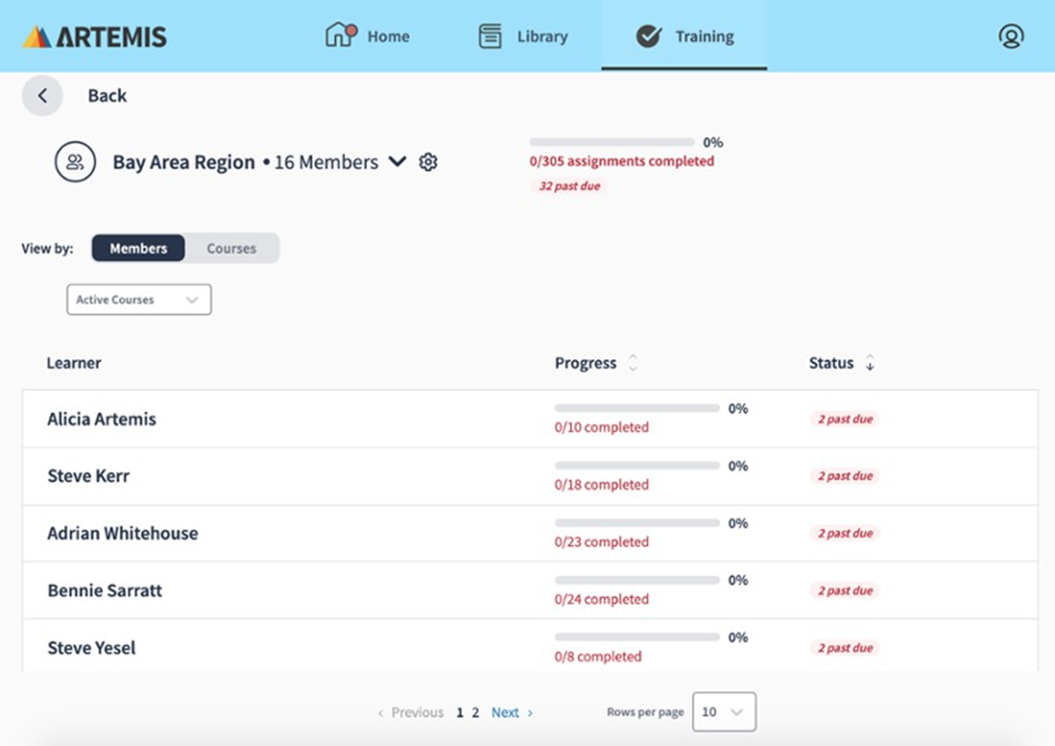Switch view to Members
The width and height of the screenshot is (1055, 746).
(x=138, y=248)
